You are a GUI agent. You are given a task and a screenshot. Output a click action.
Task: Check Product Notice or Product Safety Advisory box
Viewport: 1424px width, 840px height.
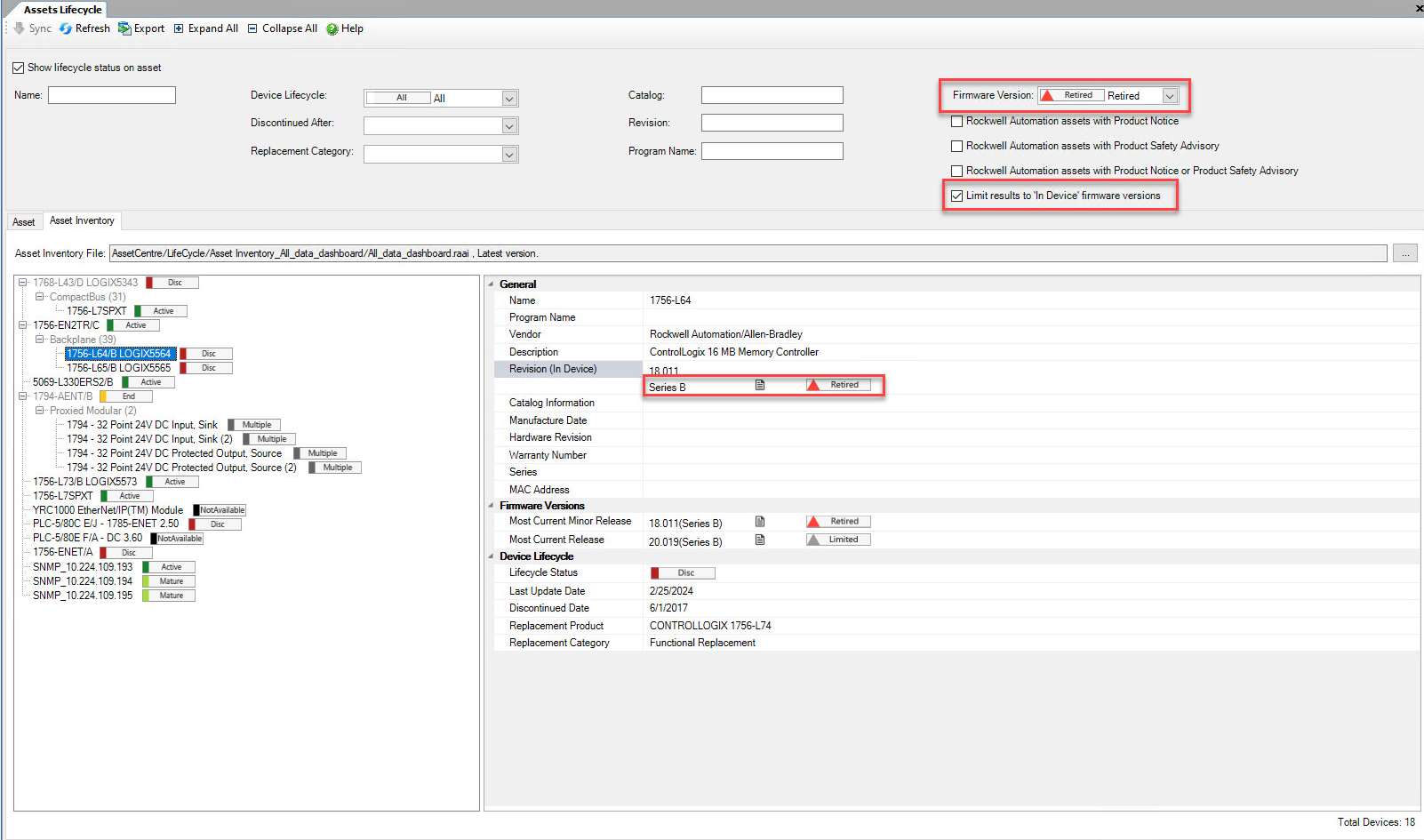tap(957, 171)
